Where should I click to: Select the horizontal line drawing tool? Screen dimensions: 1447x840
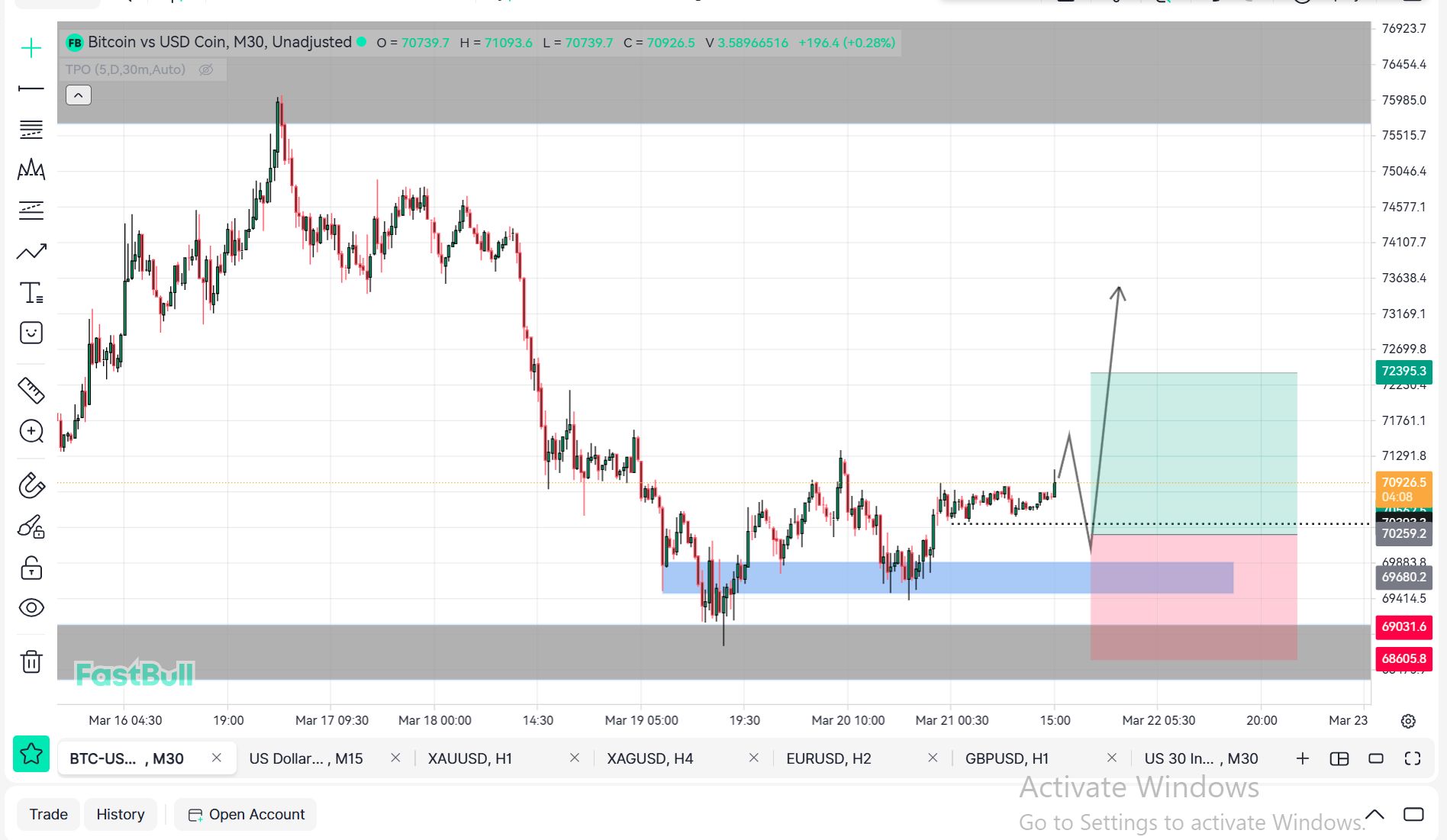tap(31, 89)
